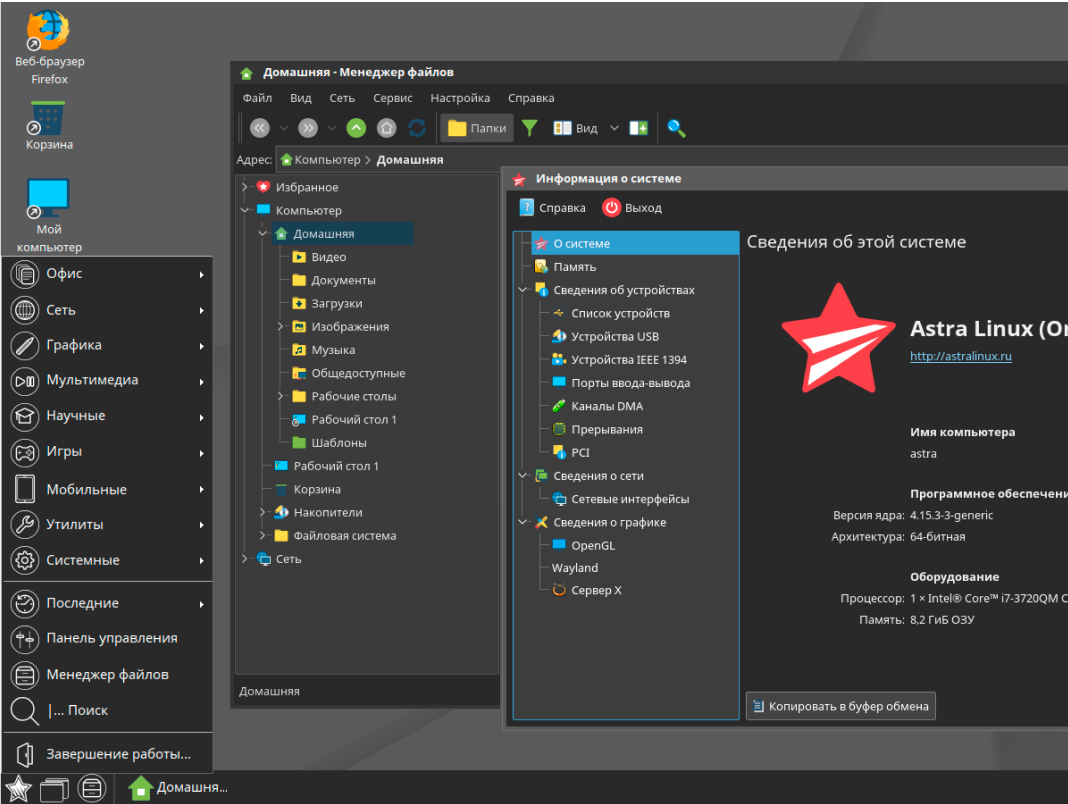Open the Вид view dropdown arrow

tap(614, 128)
